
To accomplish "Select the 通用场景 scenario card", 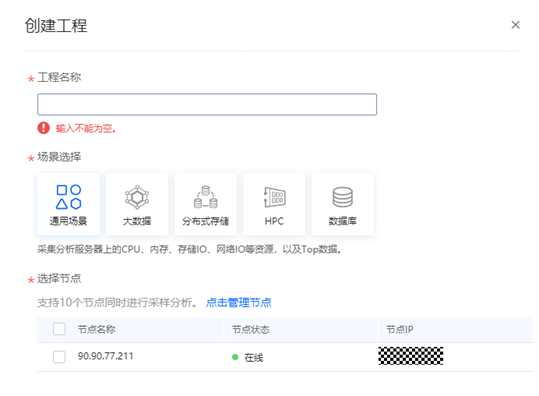I will tap(68, 204).
